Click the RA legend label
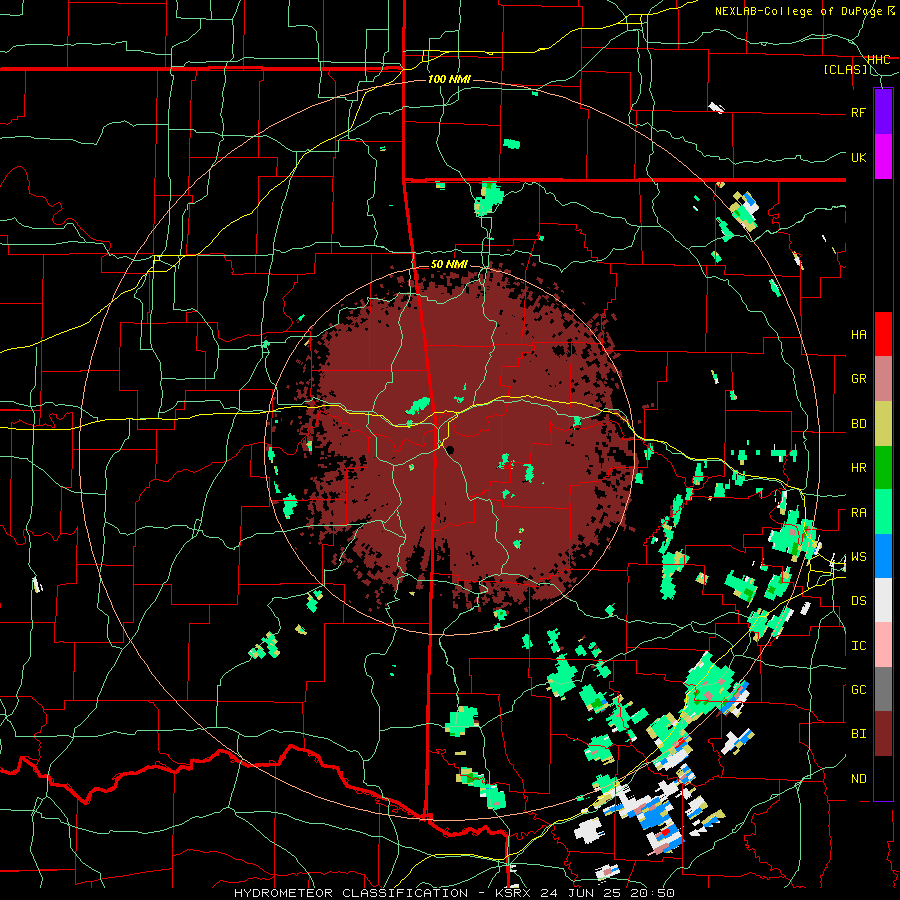Viewport: 900px width, 900px height. pos(858,513)
